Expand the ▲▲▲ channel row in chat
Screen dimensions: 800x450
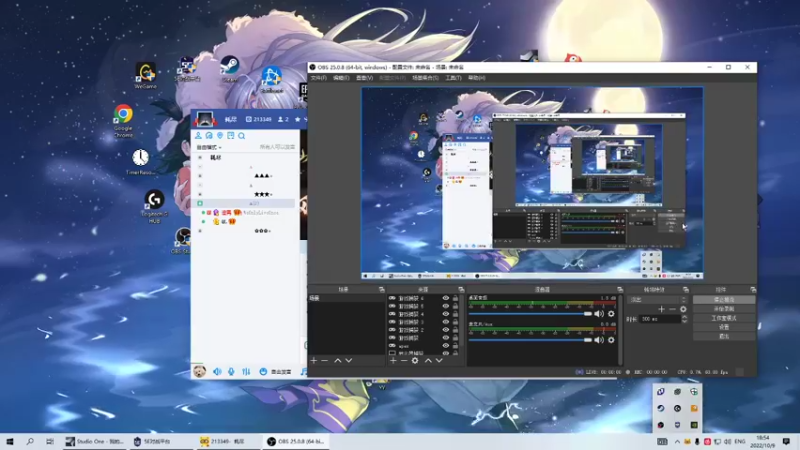pos(200,176)
